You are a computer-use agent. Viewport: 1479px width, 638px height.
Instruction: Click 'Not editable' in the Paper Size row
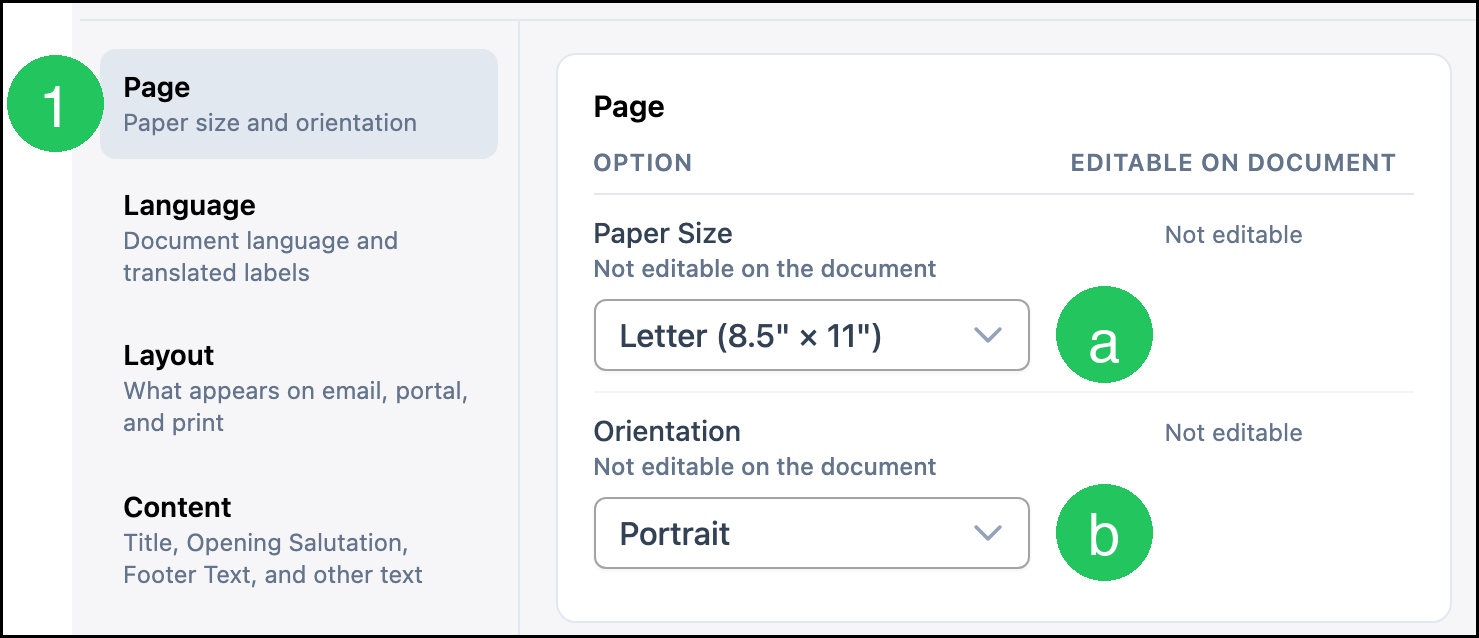coord(1233,235)
